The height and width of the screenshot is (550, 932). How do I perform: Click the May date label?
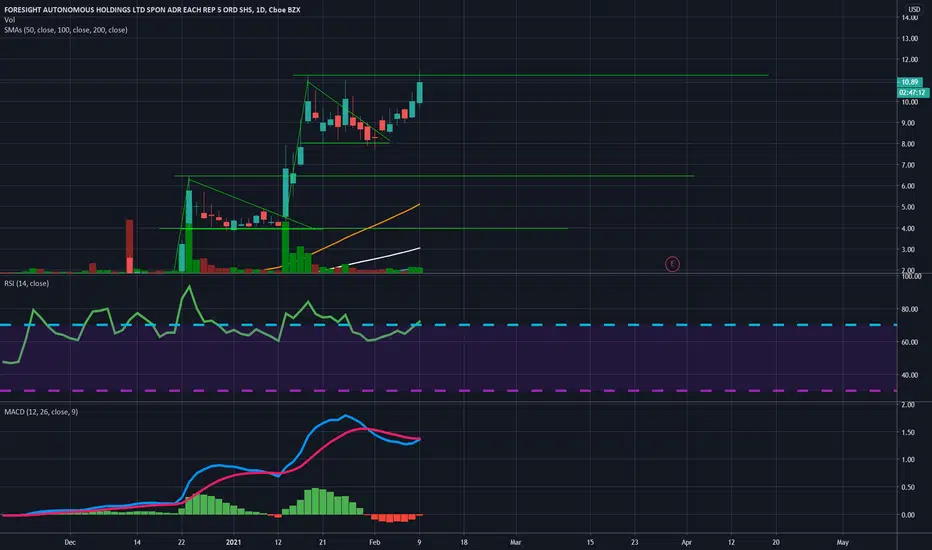tap(842, 542)
